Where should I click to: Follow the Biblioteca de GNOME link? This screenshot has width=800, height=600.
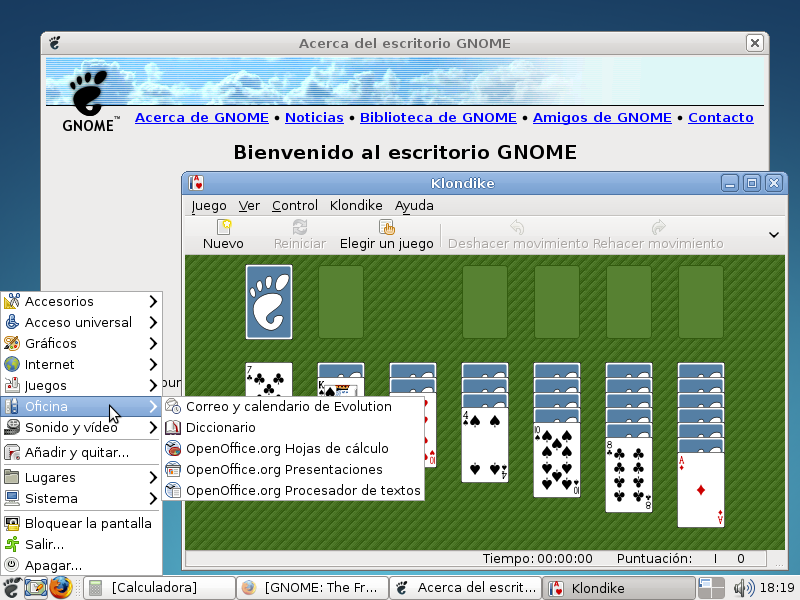[x=438, y=117]
